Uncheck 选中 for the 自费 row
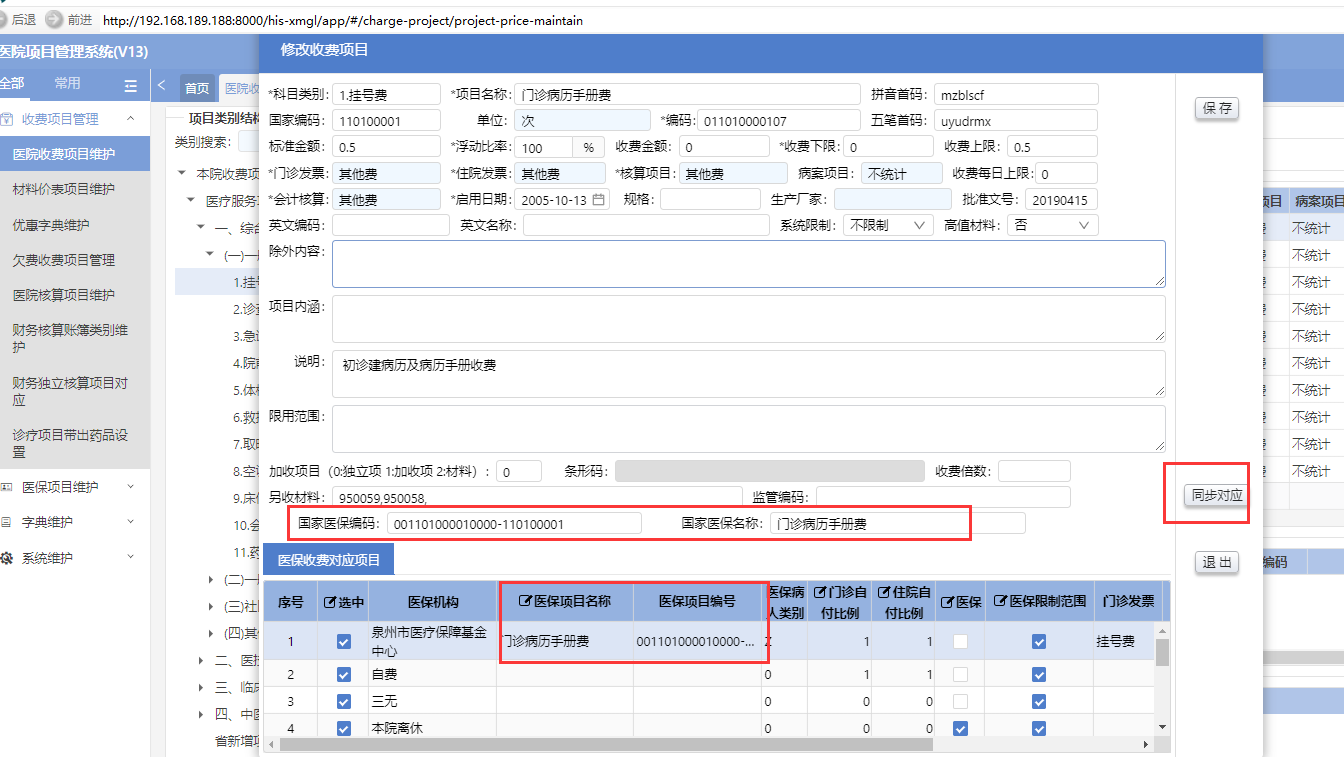Image resolution: width=1344 pixels, height=757 pixels. pyautogui.click(x=344, y=675)
